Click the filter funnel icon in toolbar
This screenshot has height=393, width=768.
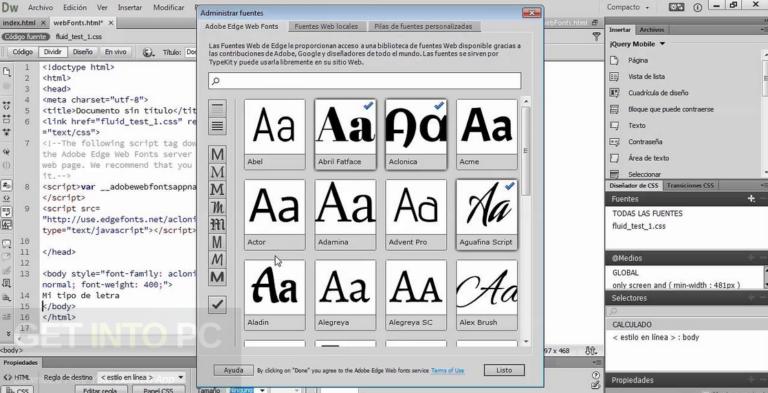596,36
